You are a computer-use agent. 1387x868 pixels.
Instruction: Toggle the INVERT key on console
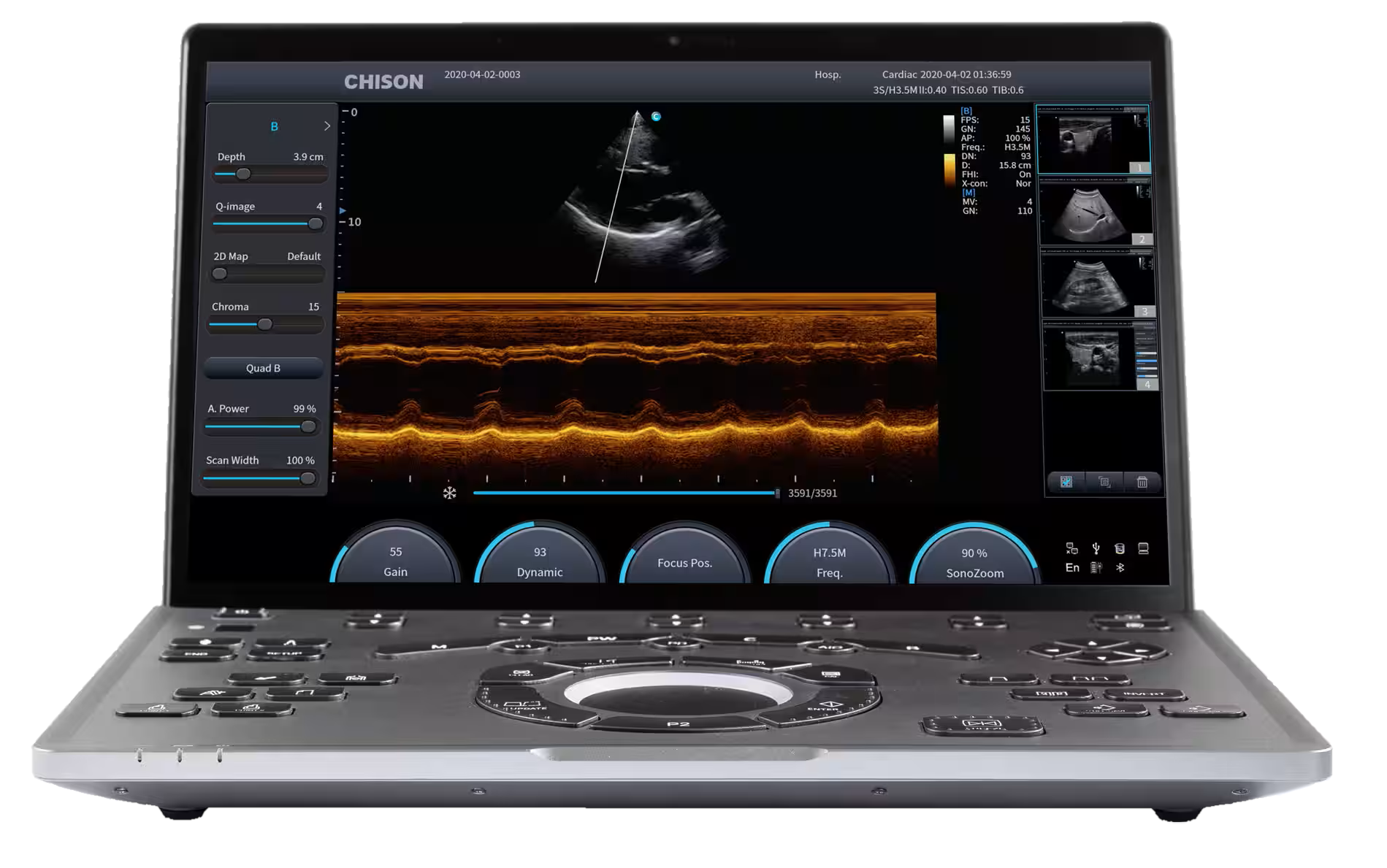click(x=1144, y=694)
